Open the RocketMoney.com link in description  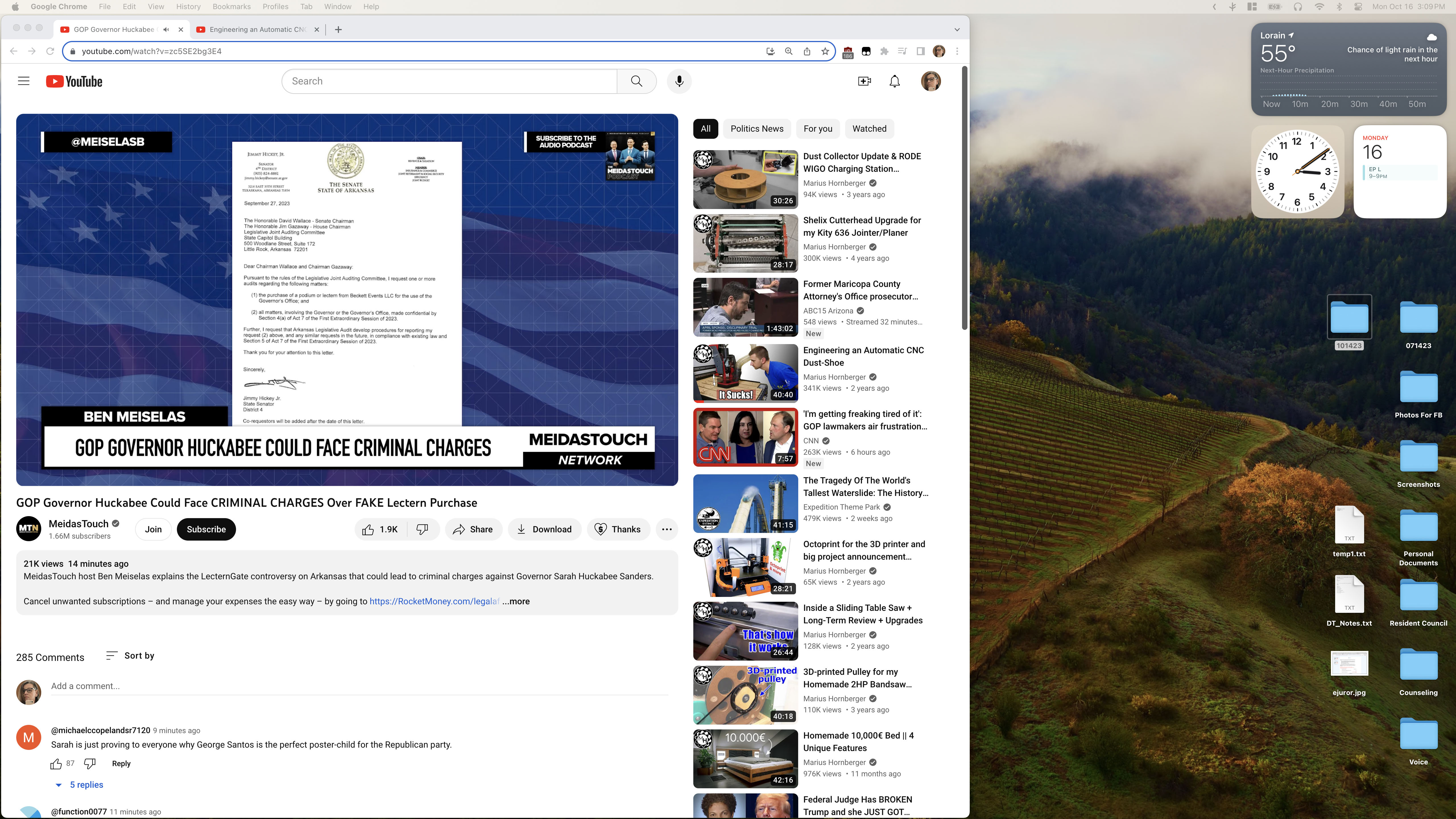[x=434, y=601]
